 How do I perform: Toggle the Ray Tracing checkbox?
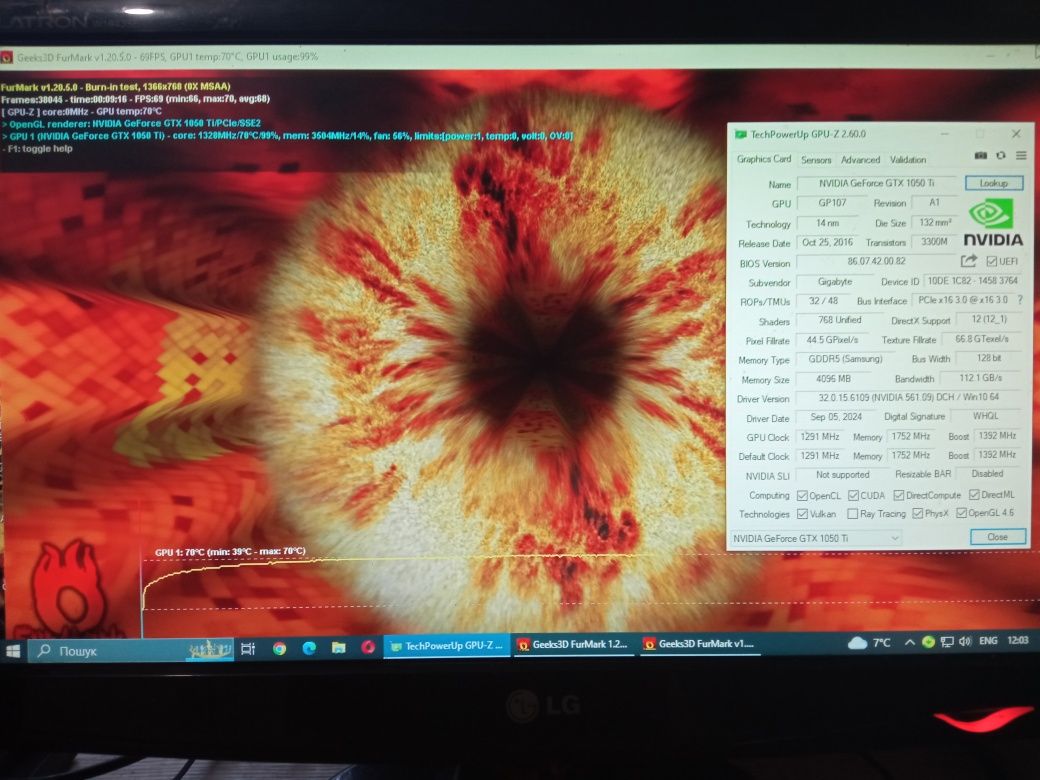853,514
